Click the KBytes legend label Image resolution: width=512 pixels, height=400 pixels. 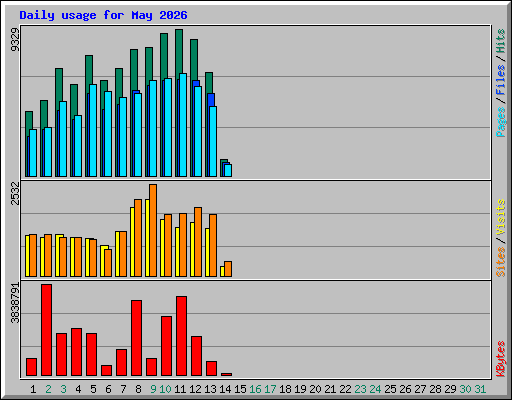(x=501, y=359)
